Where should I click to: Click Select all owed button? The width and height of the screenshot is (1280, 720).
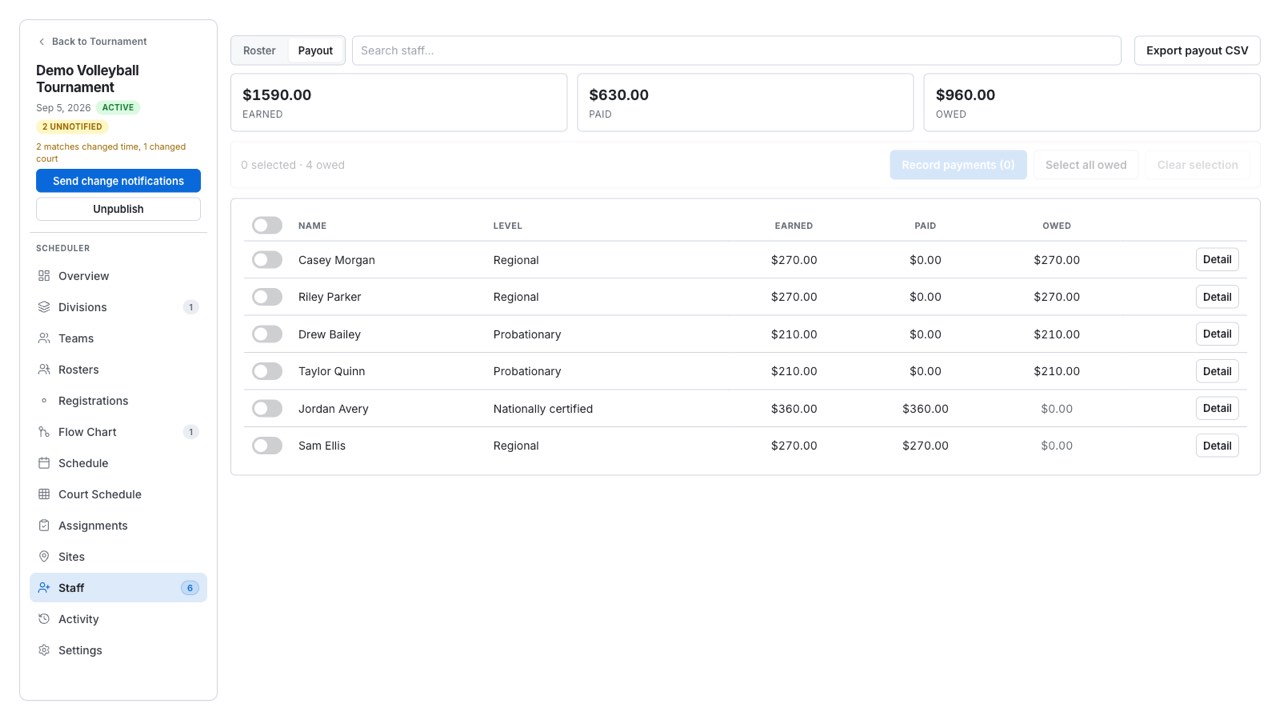[1086, 165]
